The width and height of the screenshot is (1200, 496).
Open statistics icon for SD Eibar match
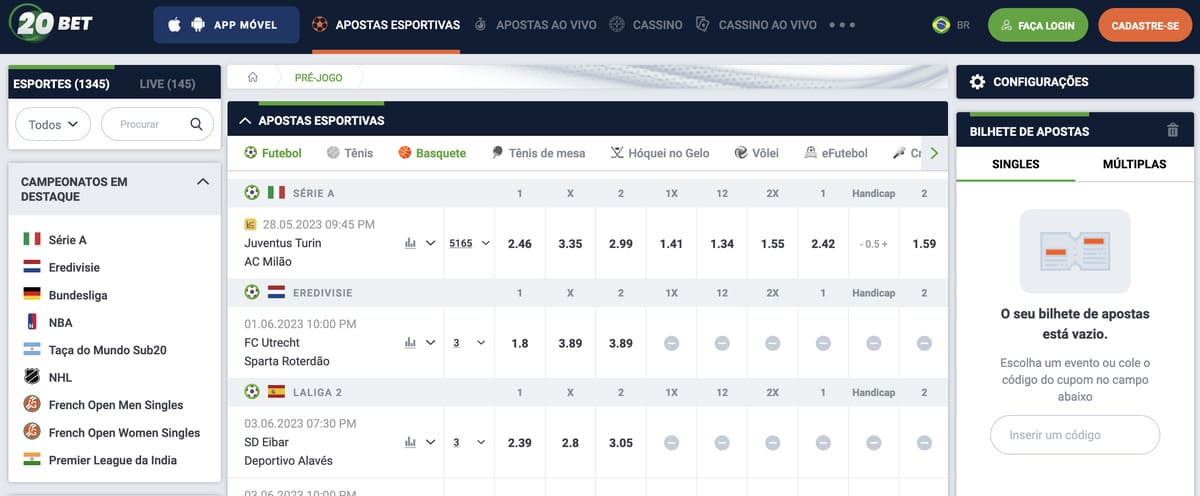pos(410,442)
